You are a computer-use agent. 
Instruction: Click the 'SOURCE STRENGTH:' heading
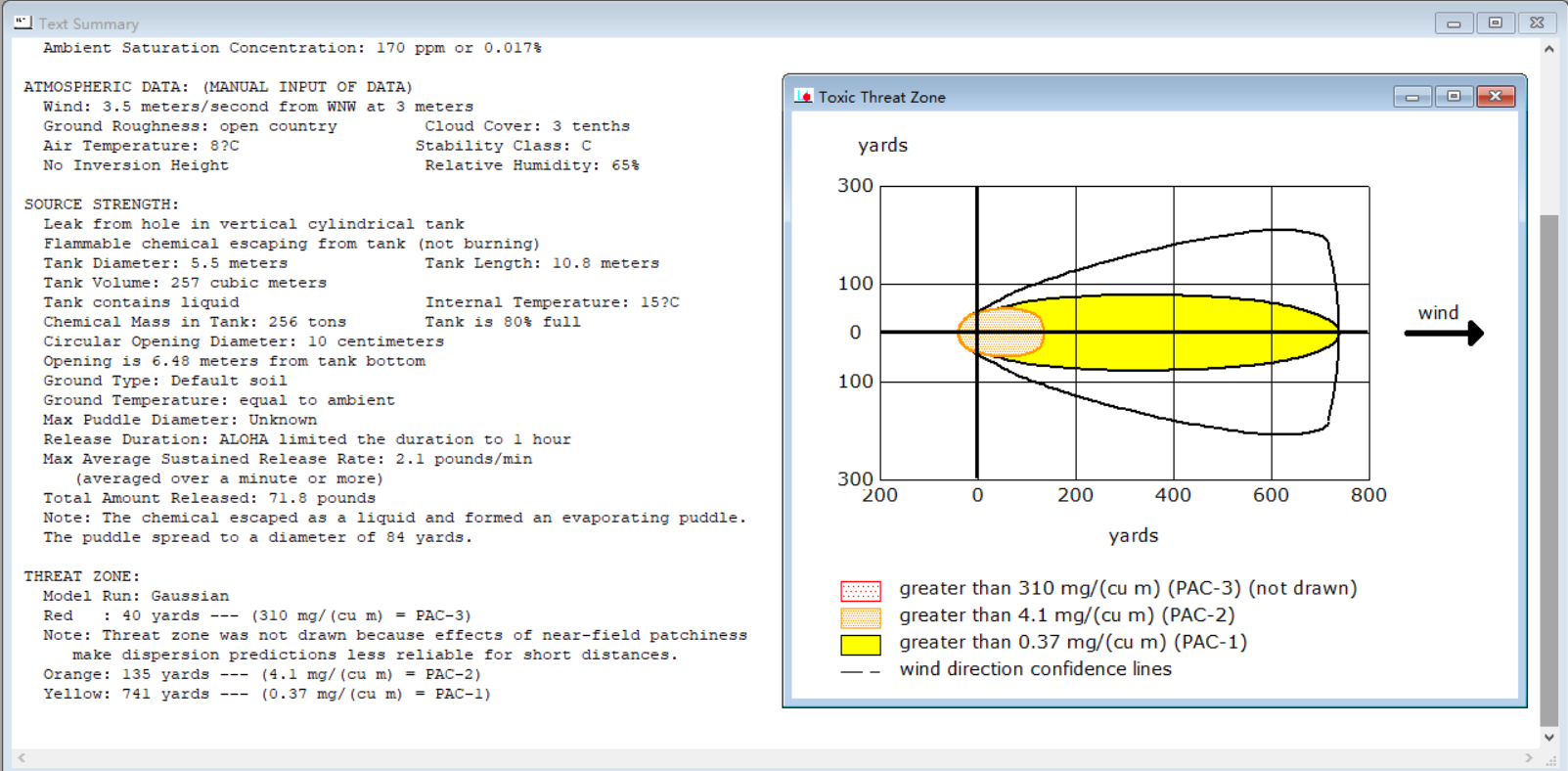point(102,204)
